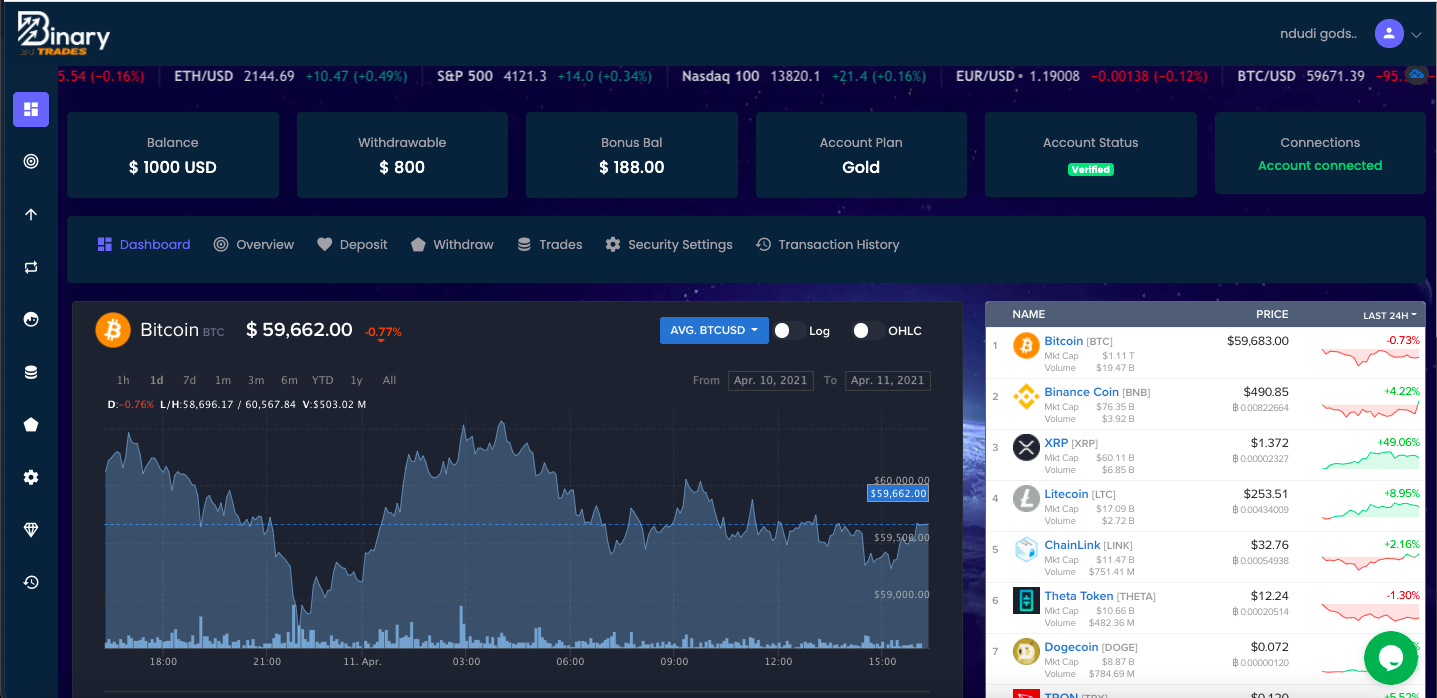Viewport: 1437px width, 698px height.
Task: Open the Deposit tab
Action: (352, 245)
